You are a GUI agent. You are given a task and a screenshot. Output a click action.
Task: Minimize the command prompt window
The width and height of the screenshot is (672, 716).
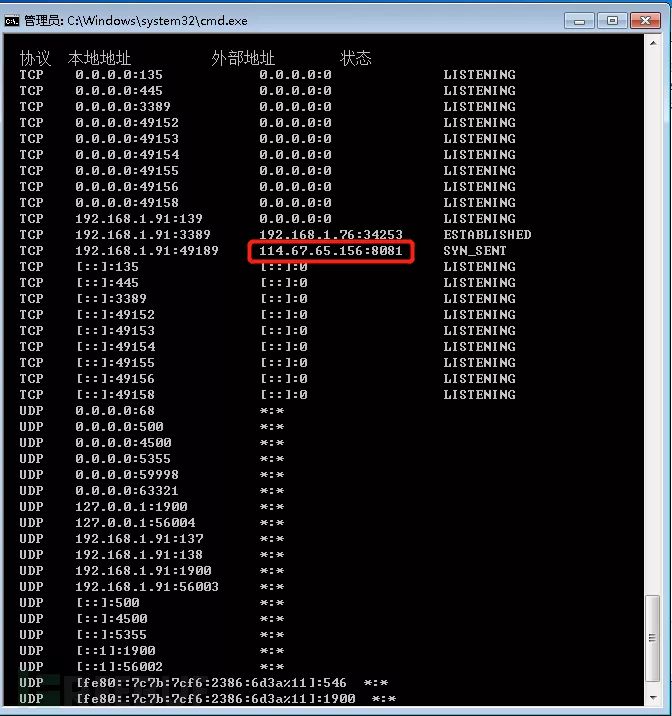click(x=579, y=21)
